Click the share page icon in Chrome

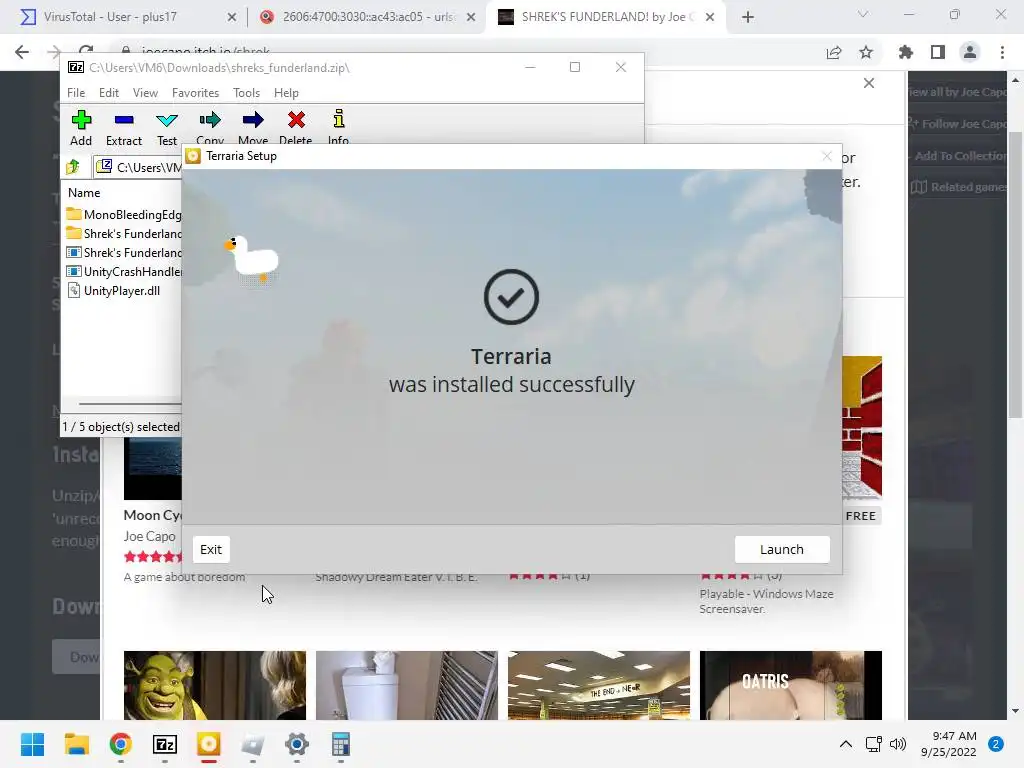point(834,52)
